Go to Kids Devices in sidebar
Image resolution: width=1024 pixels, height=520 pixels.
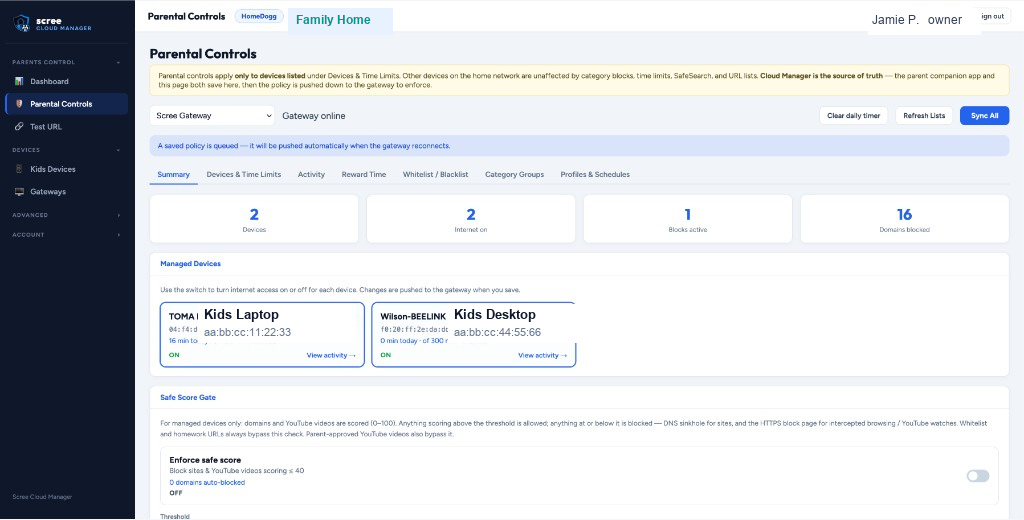pyautogui.click(x=66, y=169)
